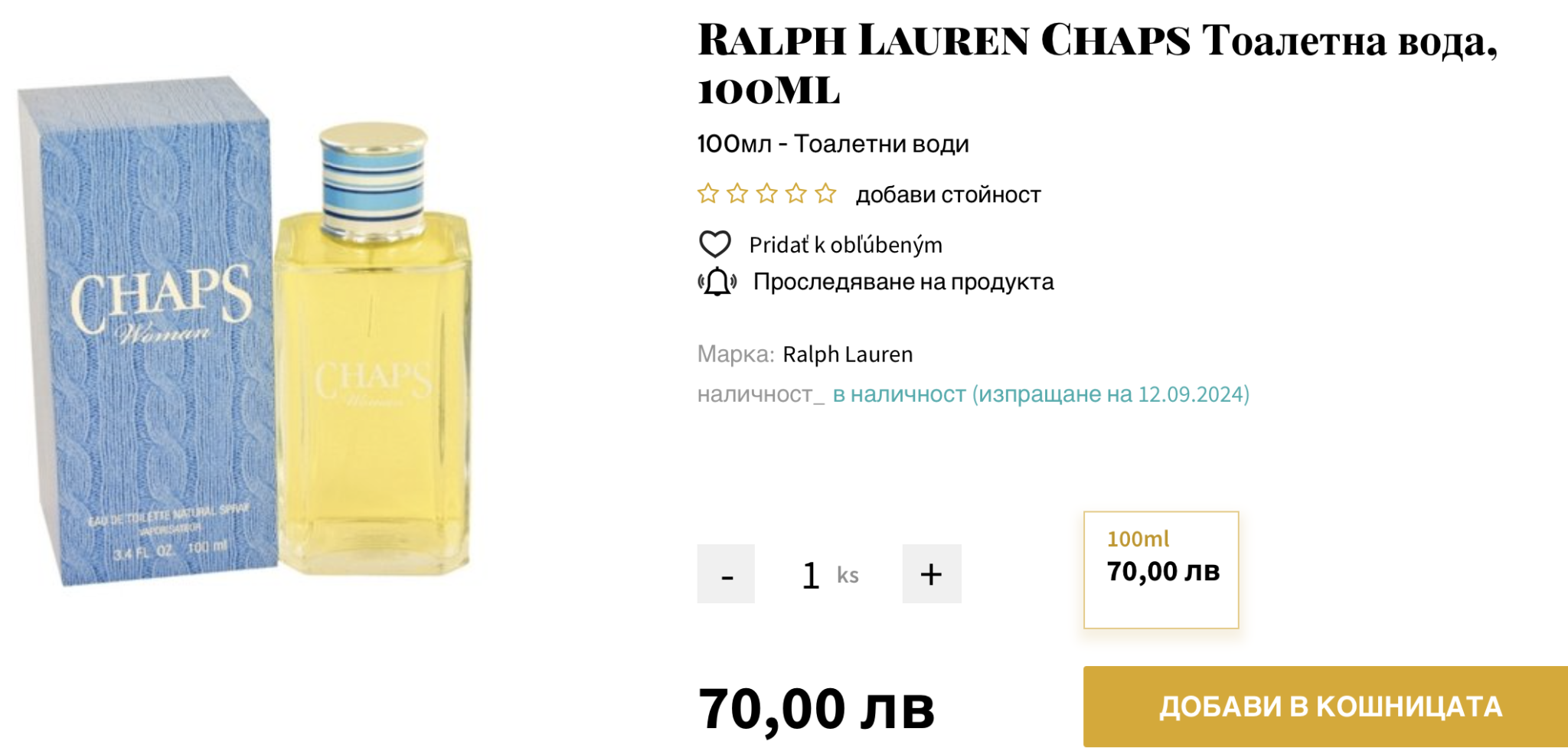Click the 100мл - Тоалетни води subtitle
Screen dimensions: 1568x751
pyautogui.click(x=833, y=144)
